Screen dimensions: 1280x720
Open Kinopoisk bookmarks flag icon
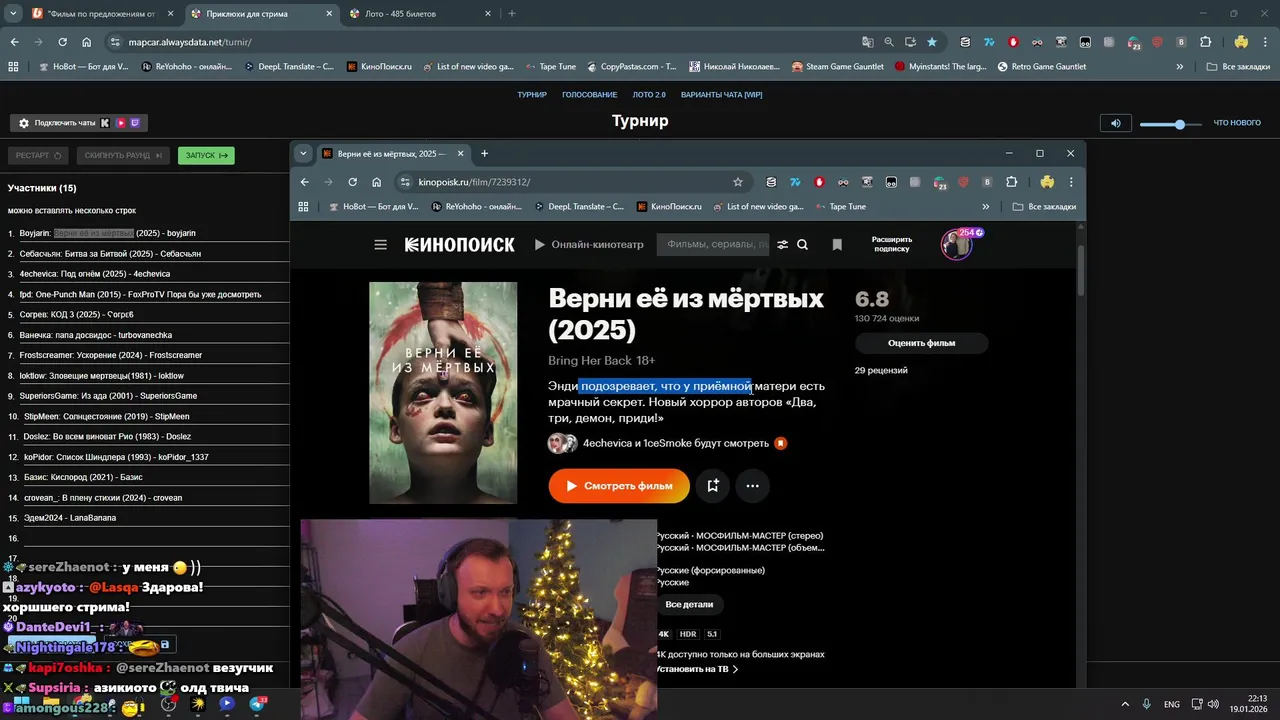837,244
